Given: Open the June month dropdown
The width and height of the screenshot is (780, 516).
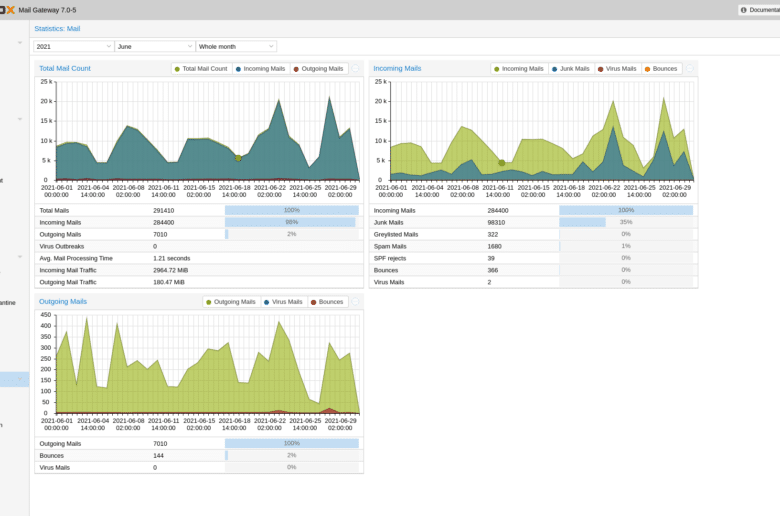Looking at the screenshot, I should [x=155, y=46].
